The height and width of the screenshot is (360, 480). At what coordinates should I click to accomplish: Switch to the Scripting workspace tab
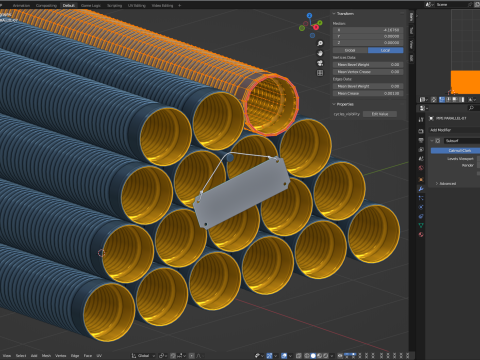coord(114,5)
